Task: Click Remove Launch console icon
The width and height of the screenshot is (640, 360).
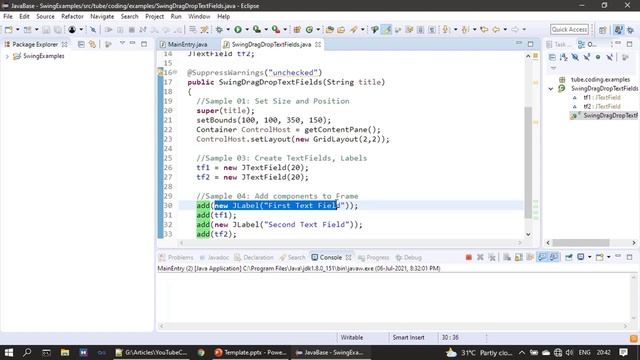Action: (x=480, y=257)
